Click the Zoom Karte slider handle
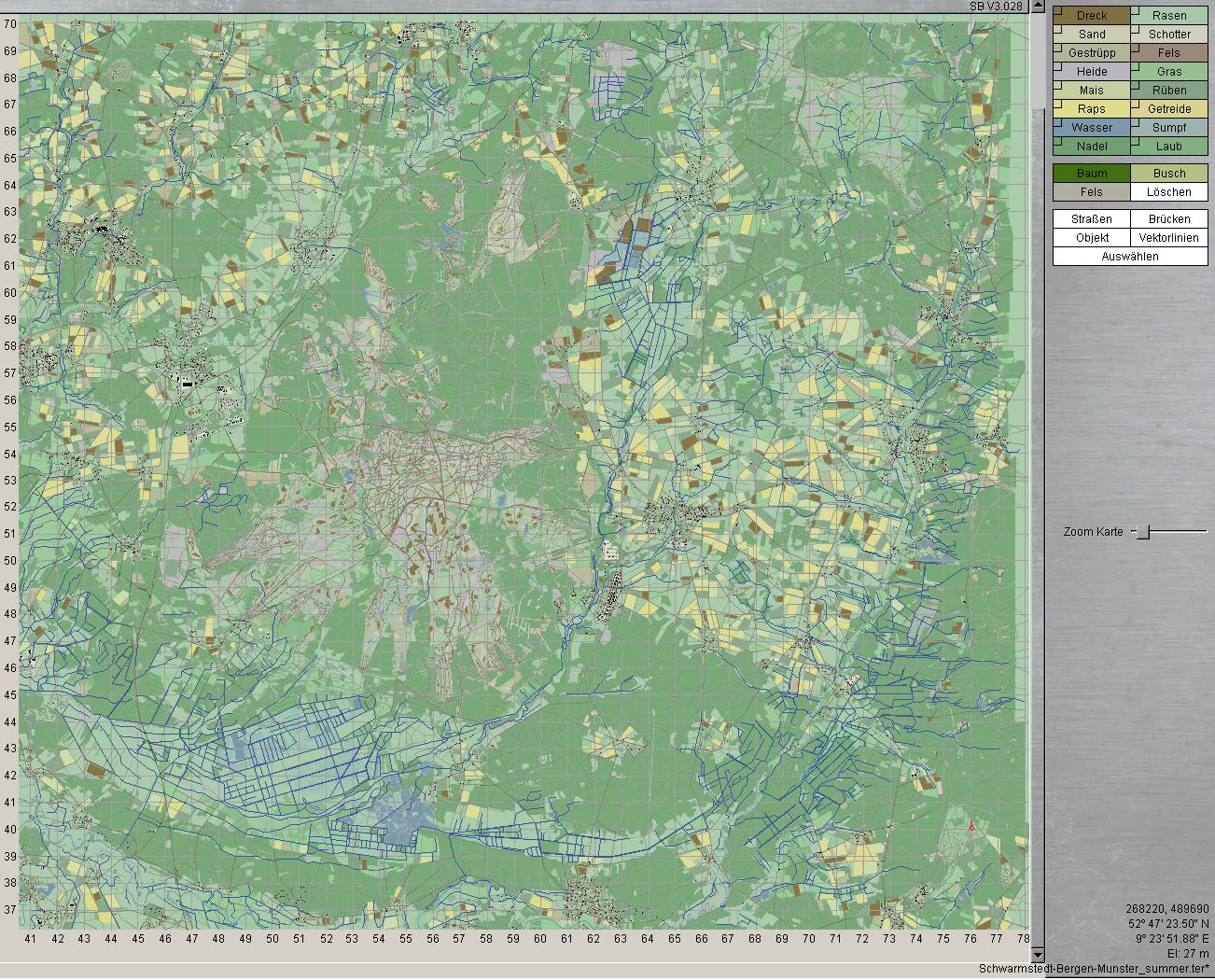Screen dimensions: 1215x980 click(x=1143, y=532)
